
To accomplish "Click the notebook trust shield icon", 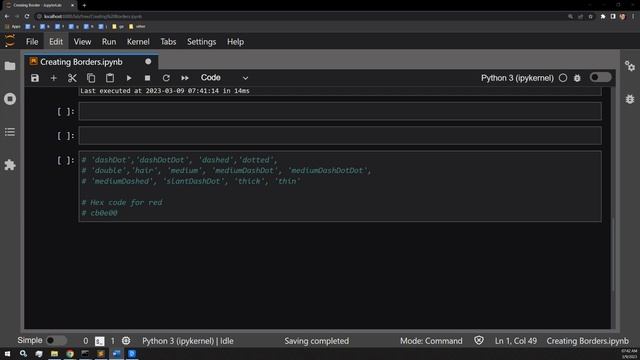I will click(x=479, y=340).
